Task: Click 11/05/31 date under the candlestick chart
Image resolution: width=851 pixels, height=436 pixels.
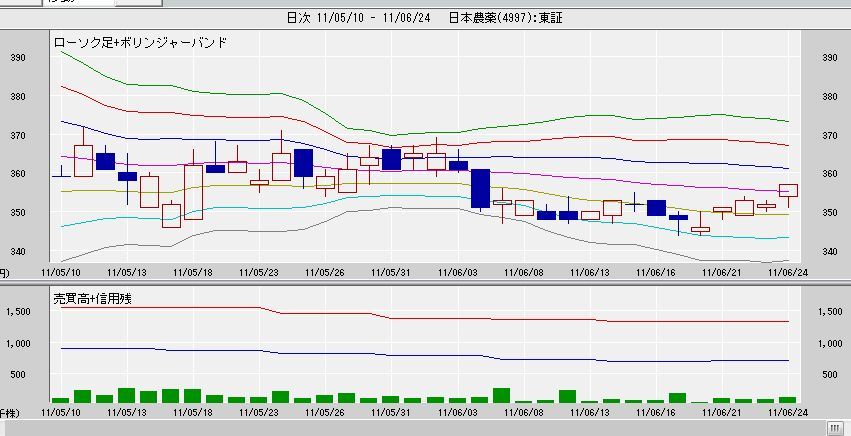Action: point(391,273)
